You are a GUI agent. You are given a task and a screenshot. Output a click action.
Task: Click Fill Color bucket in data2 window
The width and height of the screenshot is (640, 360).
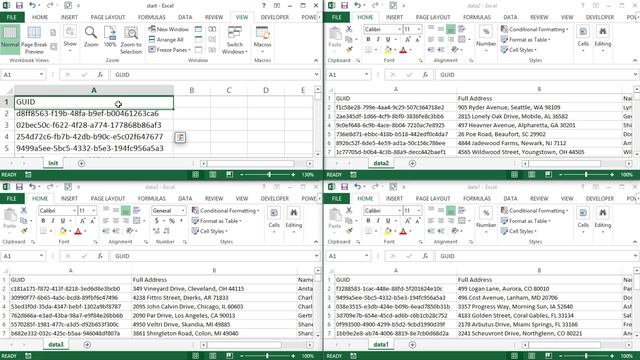click(388, 50)
